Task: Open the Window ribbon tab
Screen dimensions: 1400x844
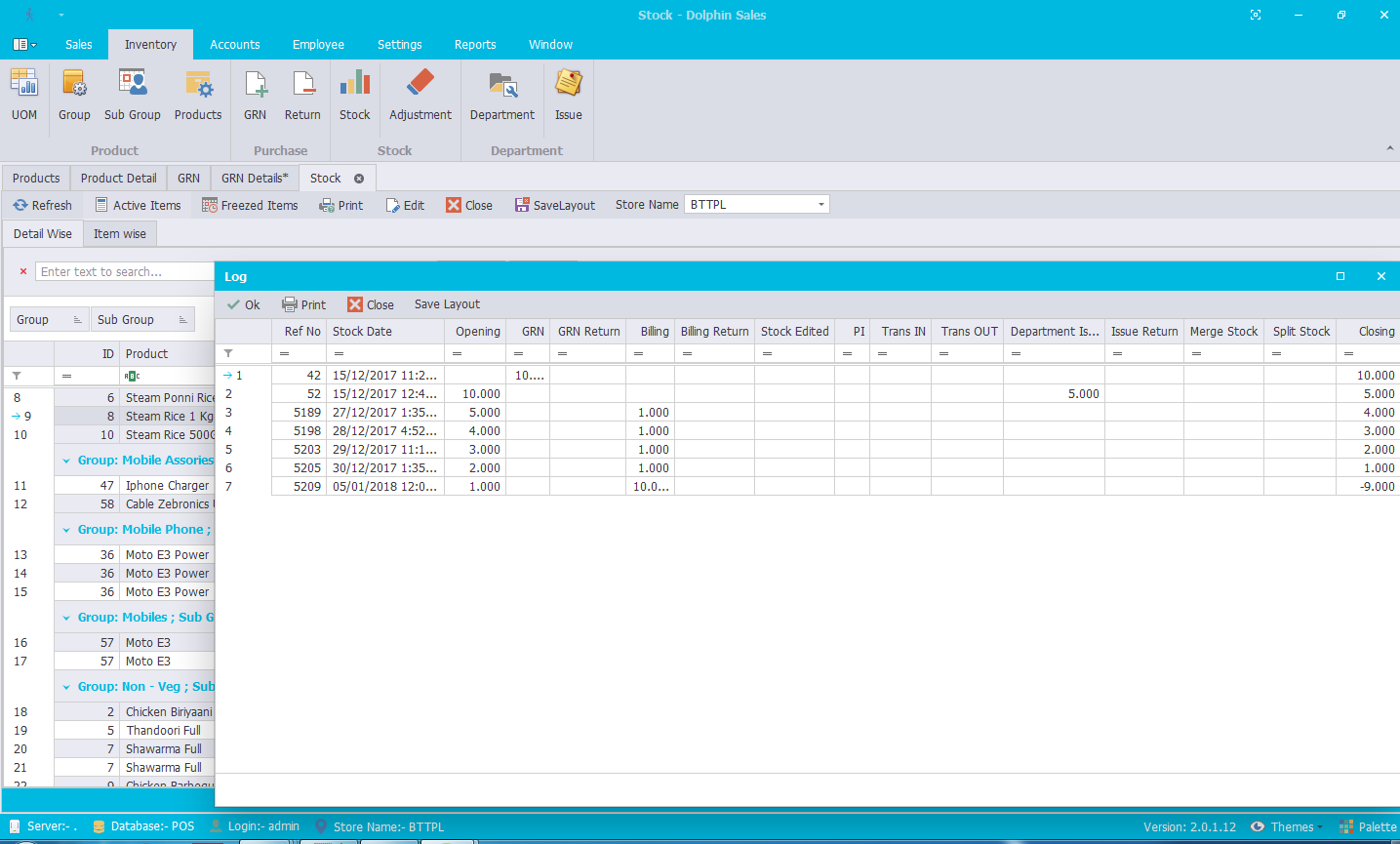Action: [x=550, y=45]
